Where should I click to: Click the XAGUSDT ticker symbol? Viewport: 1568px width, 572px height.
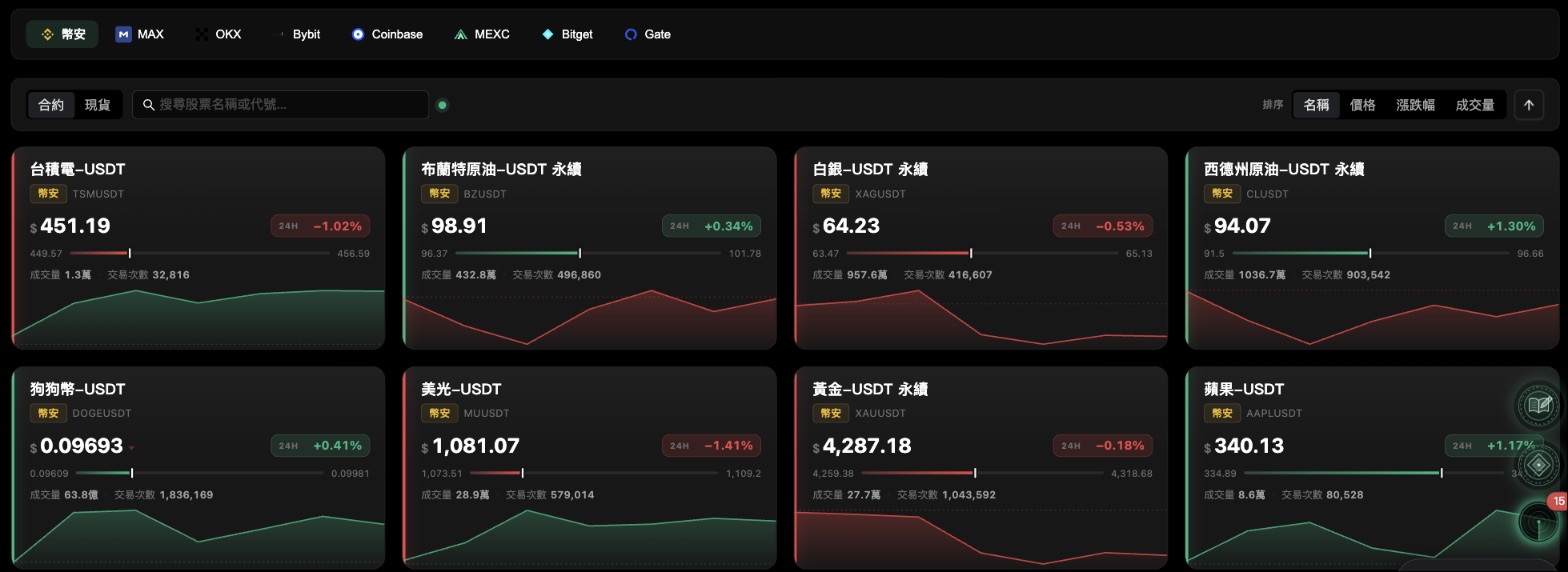(880, 194)
